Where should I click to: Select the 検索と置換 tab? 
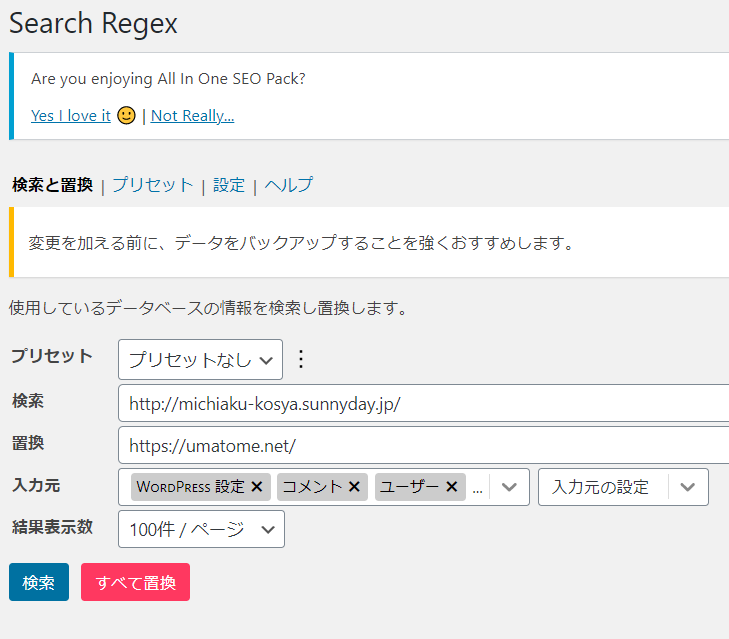[52, 185]
